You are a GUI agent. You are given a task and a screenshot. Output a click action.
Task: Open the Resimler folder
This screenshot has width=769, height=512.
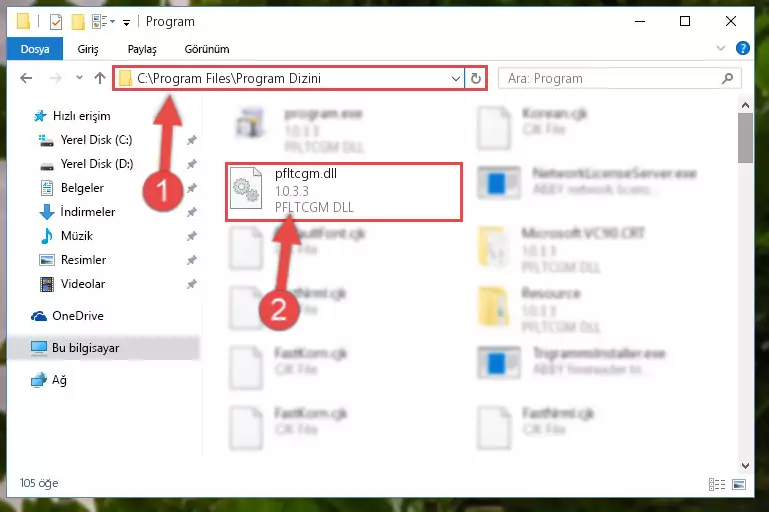click(83, 260)
